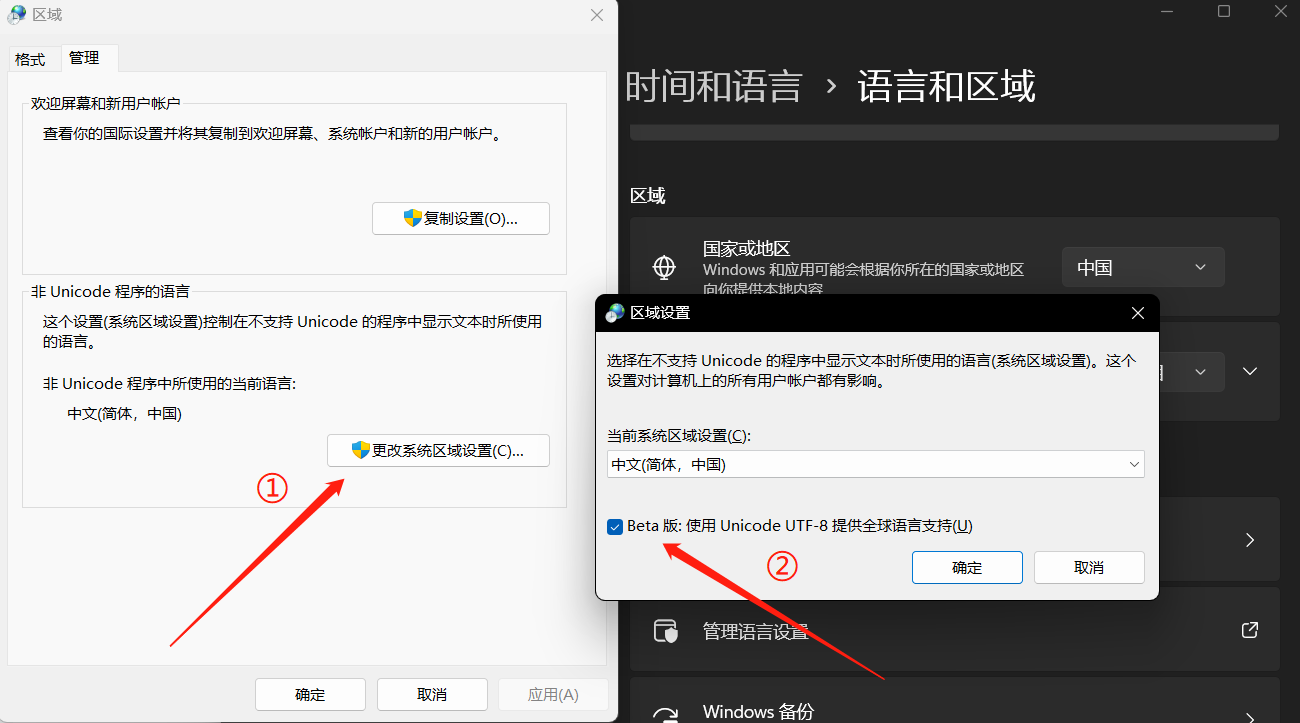Image resolution: width=1300 pixels, height=723 pixels.
Task: Click the 应用(A) button
Action: (553, 694)
